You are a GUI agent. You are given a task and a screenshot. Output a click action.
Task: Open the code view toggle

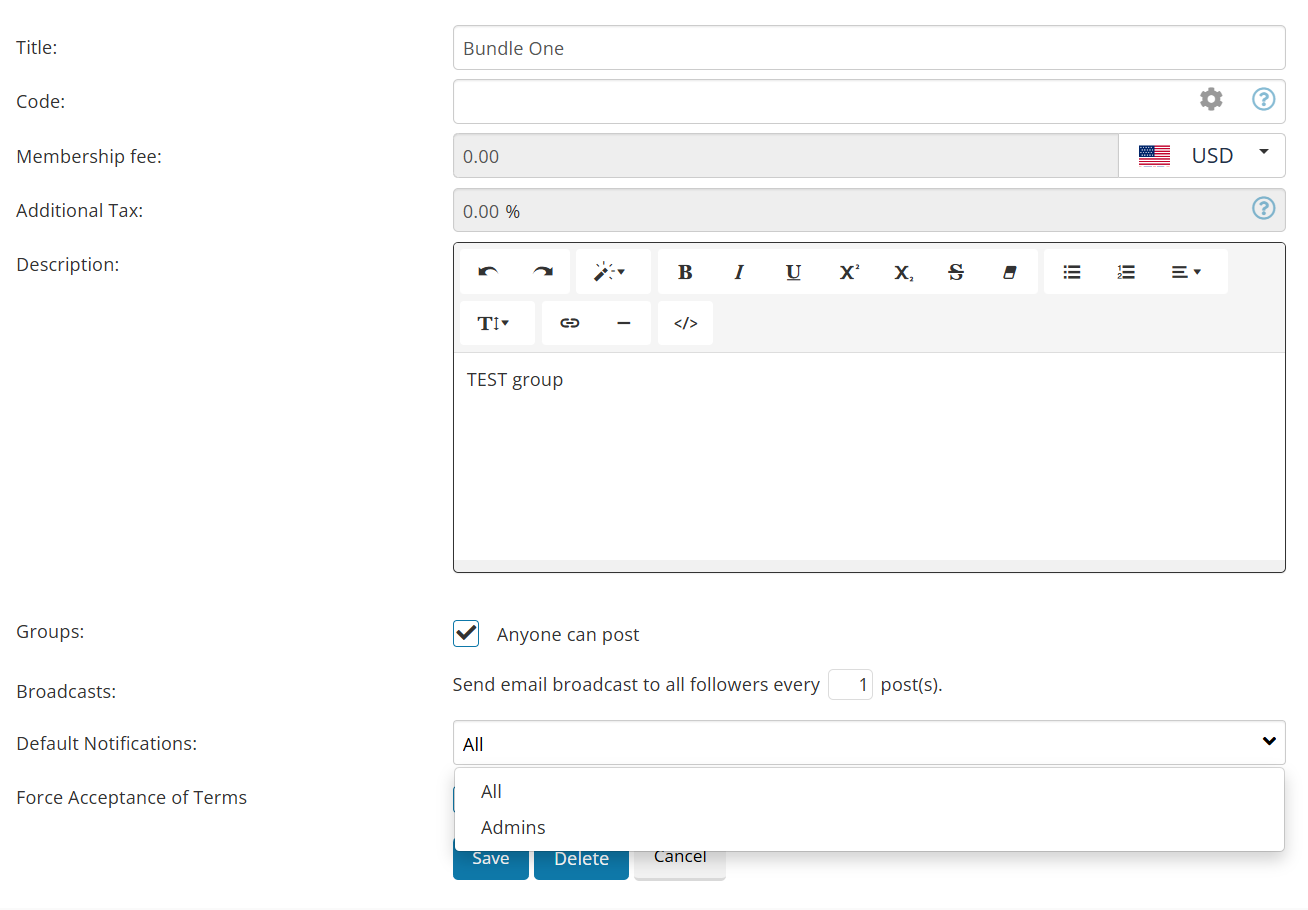coord(685,323)
